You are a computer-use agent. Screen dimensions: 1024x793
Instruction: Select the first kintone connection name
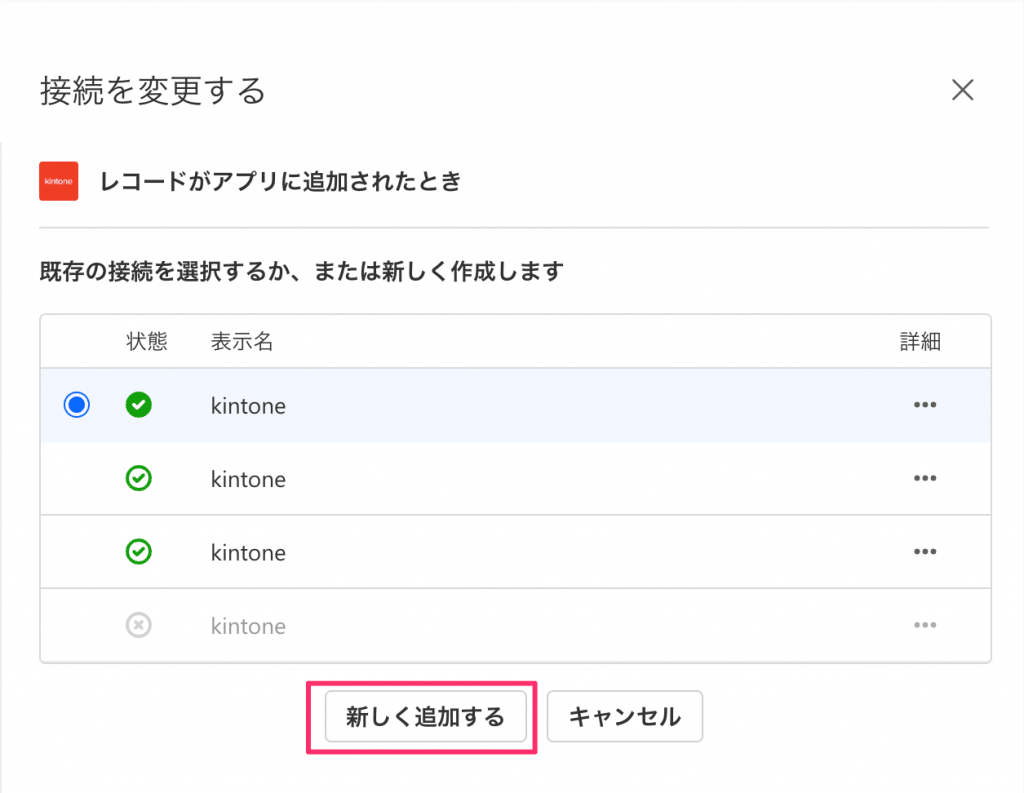pos(248,406)
